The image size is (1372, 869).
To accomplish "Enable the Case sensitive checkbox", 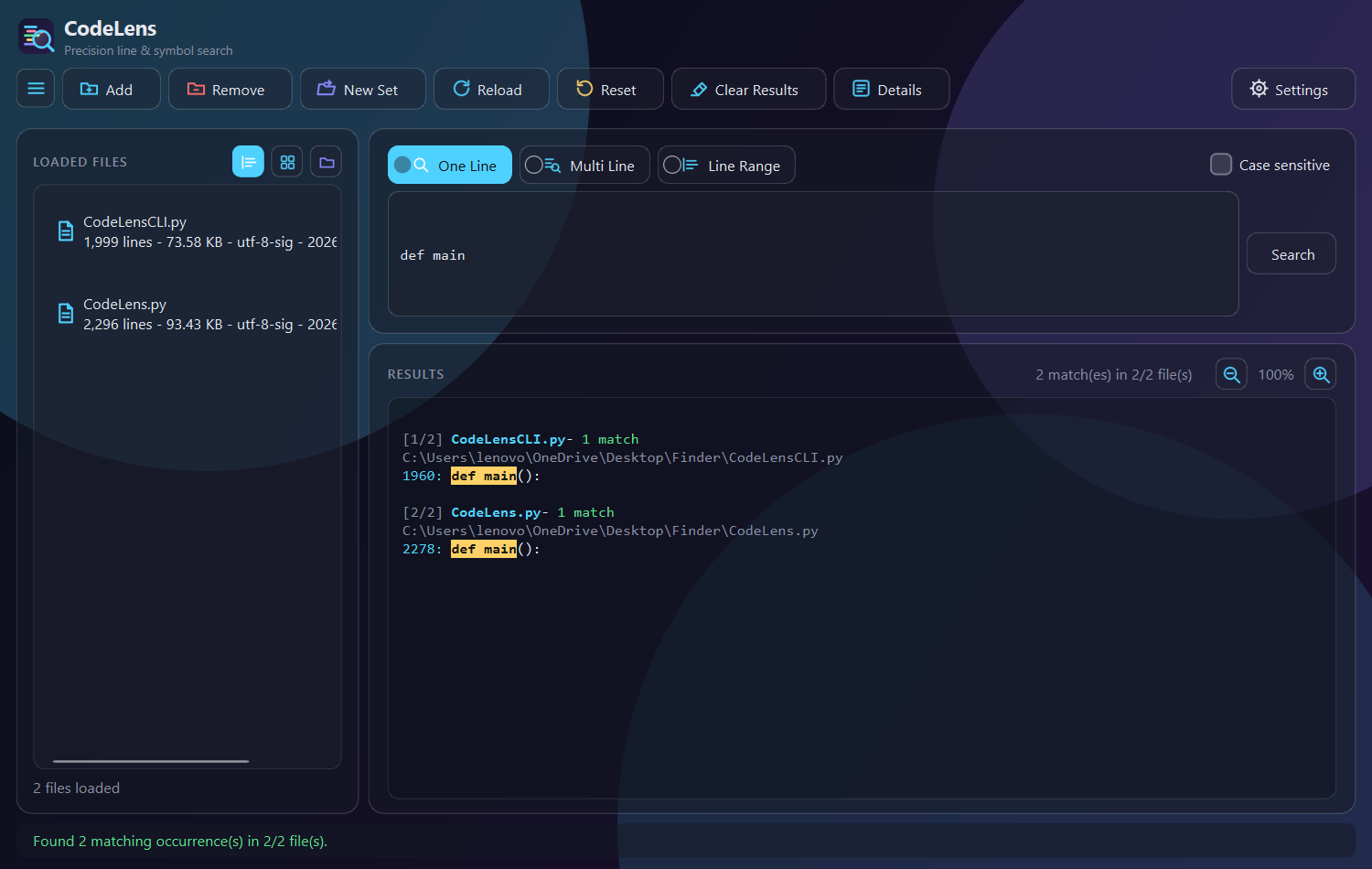I will (x=1221, y=165).
